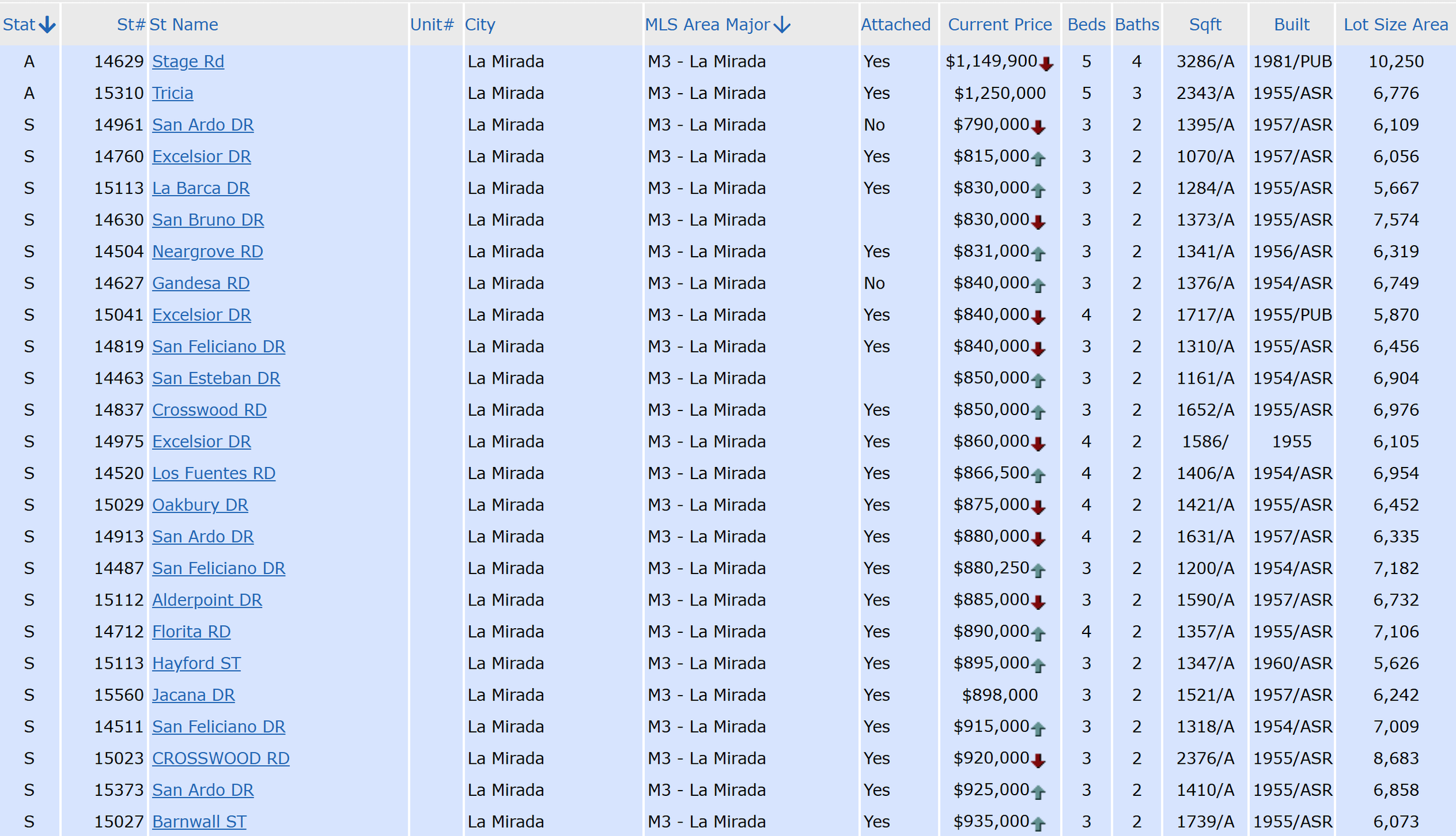Click the MLS Area Major sort arrow
Image resolution: width=1456 pixels, height=836 pixels.
pyautogui.click(x=782, y=24)
